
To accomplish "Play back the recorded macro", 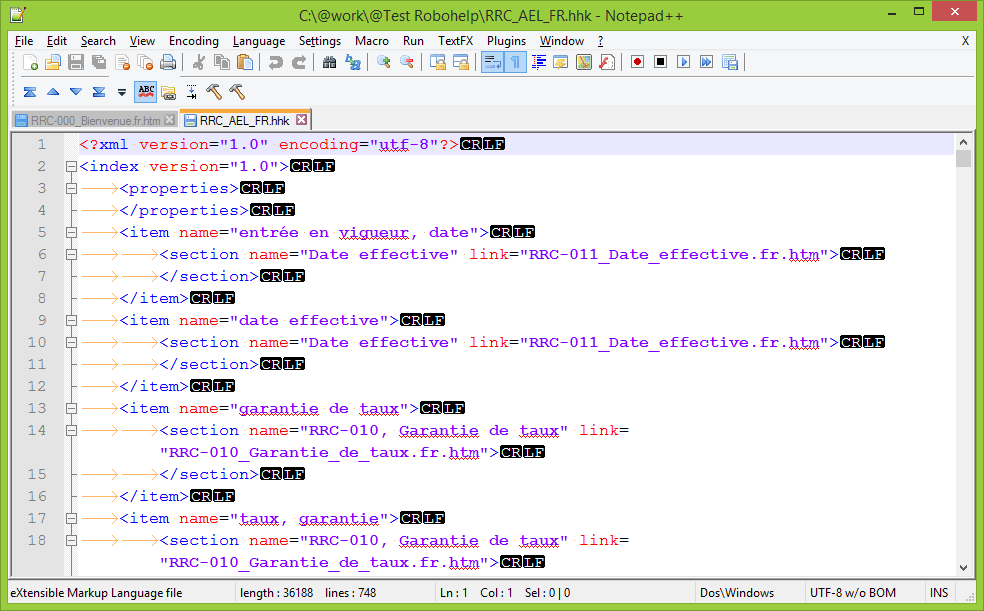I will (x=683, y=62).
